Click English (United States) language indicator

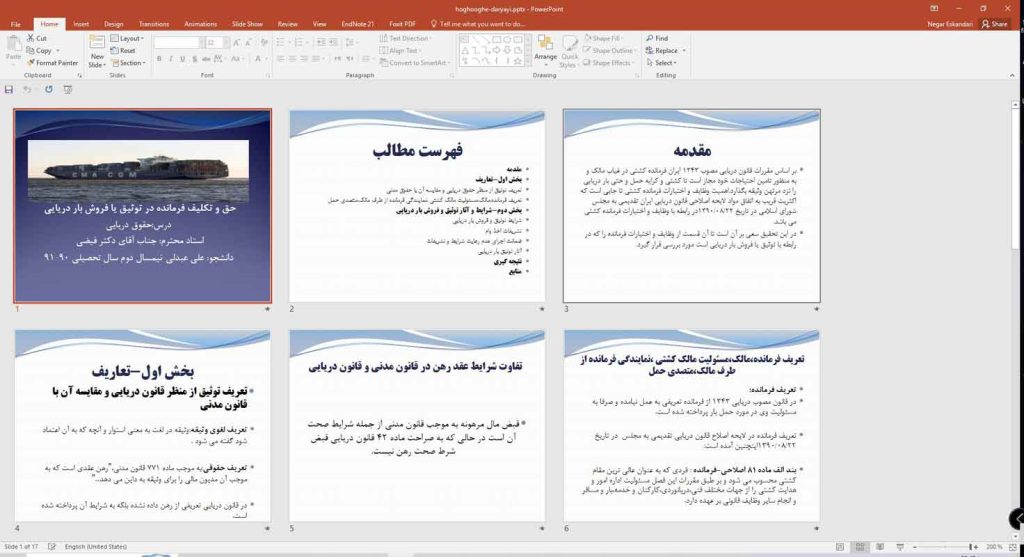(x=96, y=547)
